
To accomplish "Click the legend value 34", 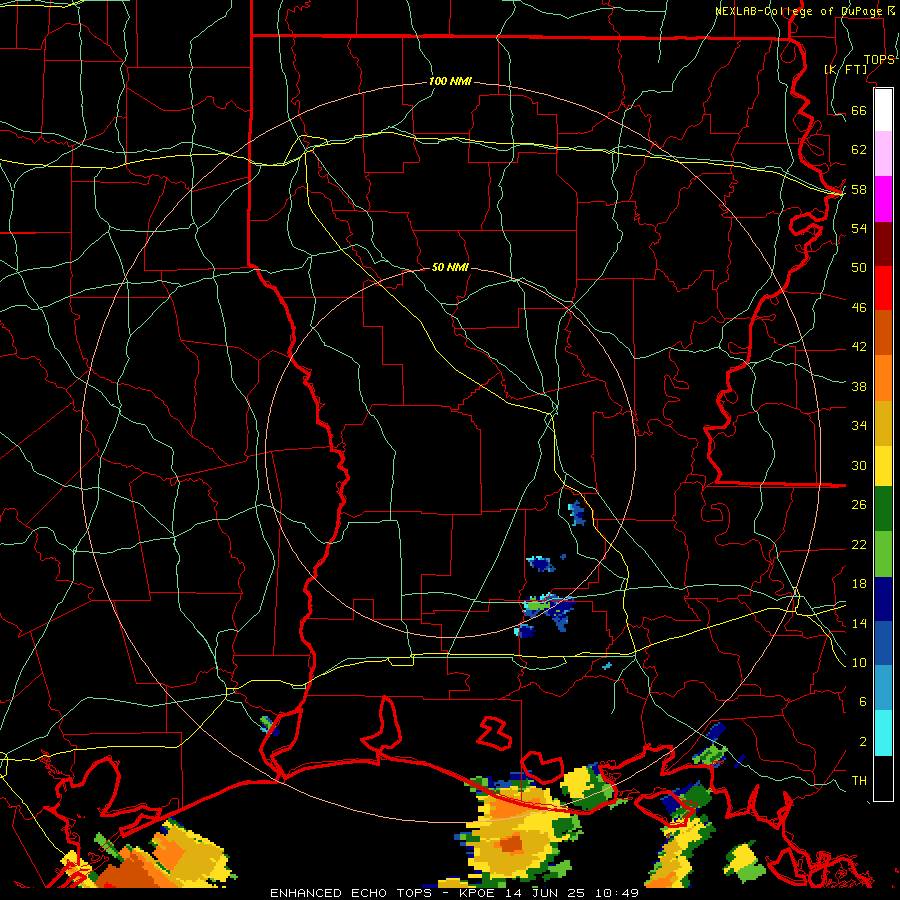I will tap(859, 426).
